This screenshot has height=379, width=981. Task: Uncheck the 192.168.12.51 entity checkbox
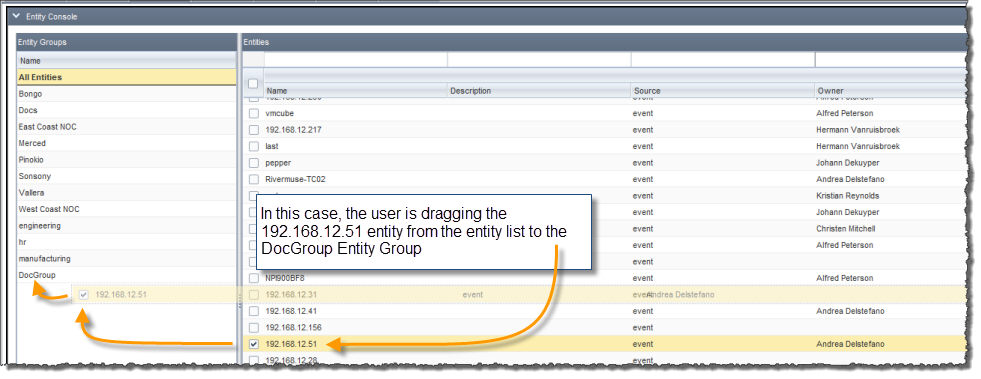tap(253, 344)
